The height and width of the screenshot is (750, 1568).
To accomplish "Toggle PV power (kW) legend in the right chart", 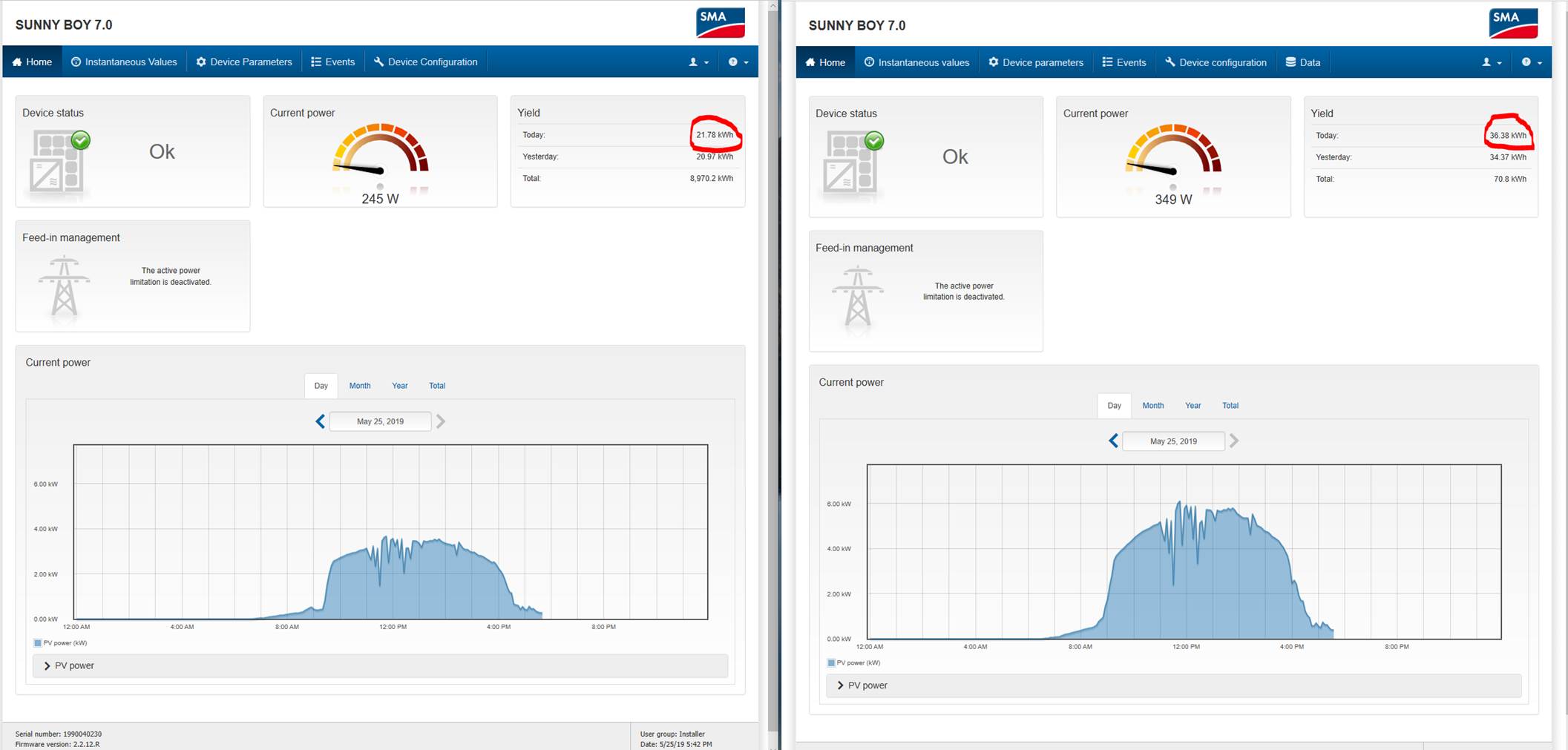I will click(x=853, y=663).
